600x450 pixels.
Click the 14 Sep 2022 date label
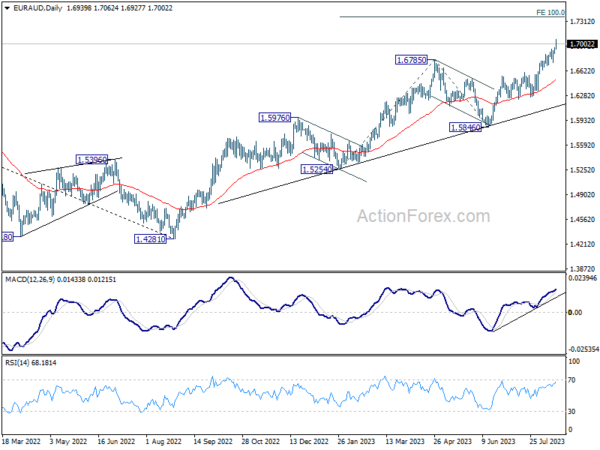[x=213, y=442]
